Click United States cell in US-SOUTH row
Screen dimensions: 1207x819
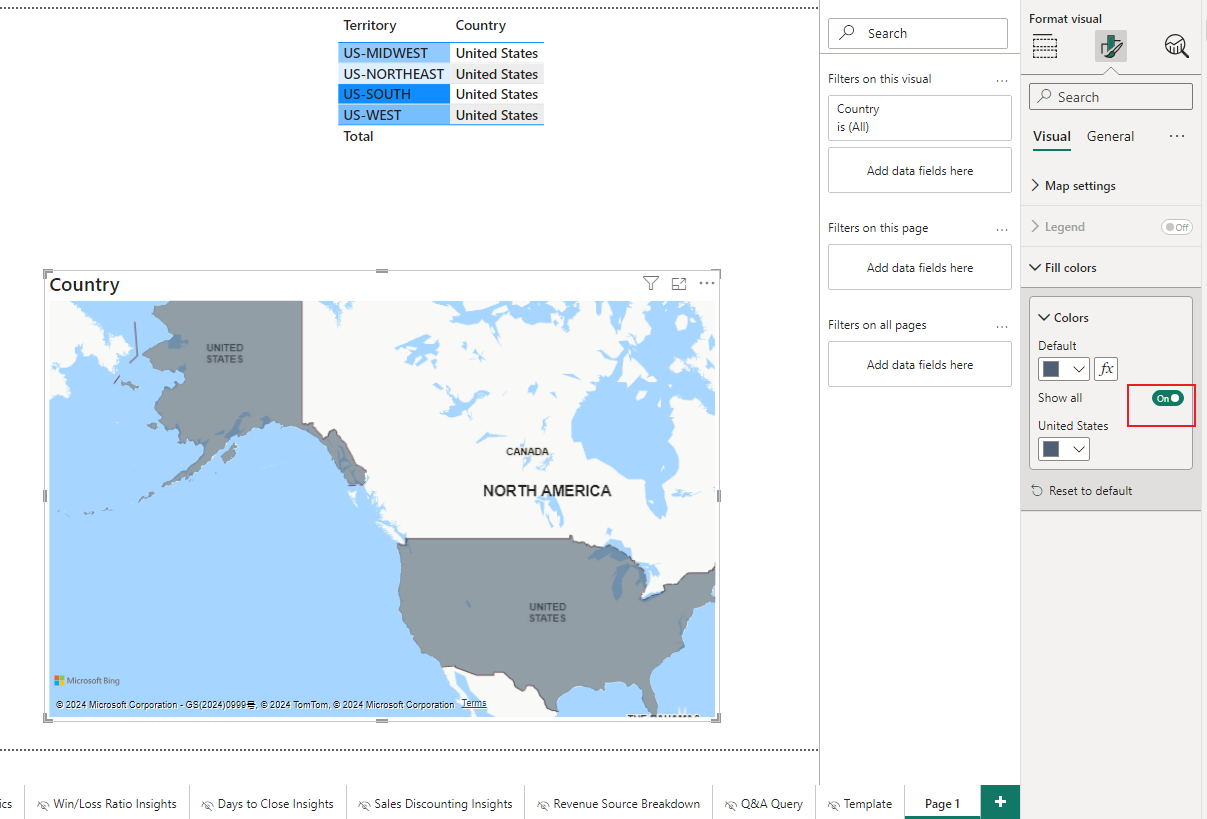[x=497, y=94]
